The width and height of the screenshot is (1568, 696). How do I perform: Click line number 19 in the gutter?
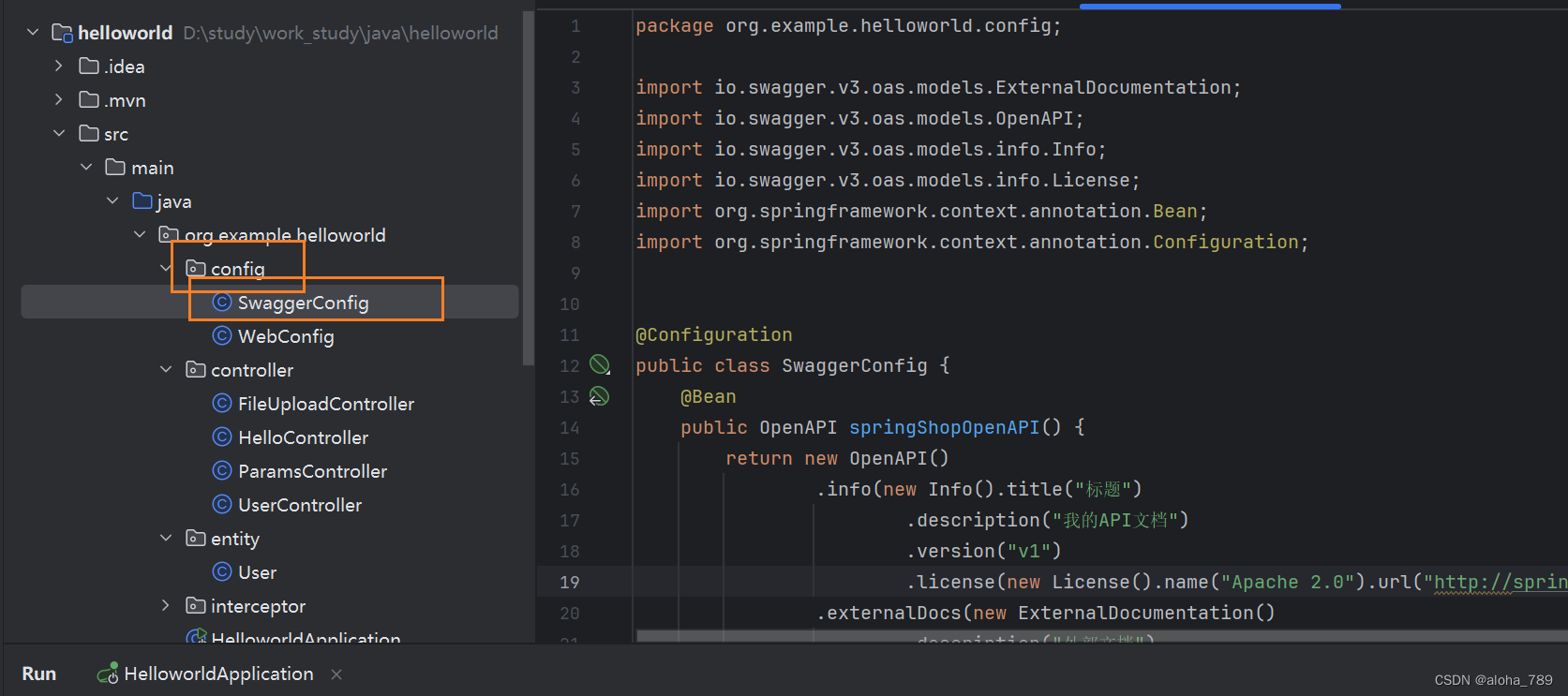click(x=570, y=582)
